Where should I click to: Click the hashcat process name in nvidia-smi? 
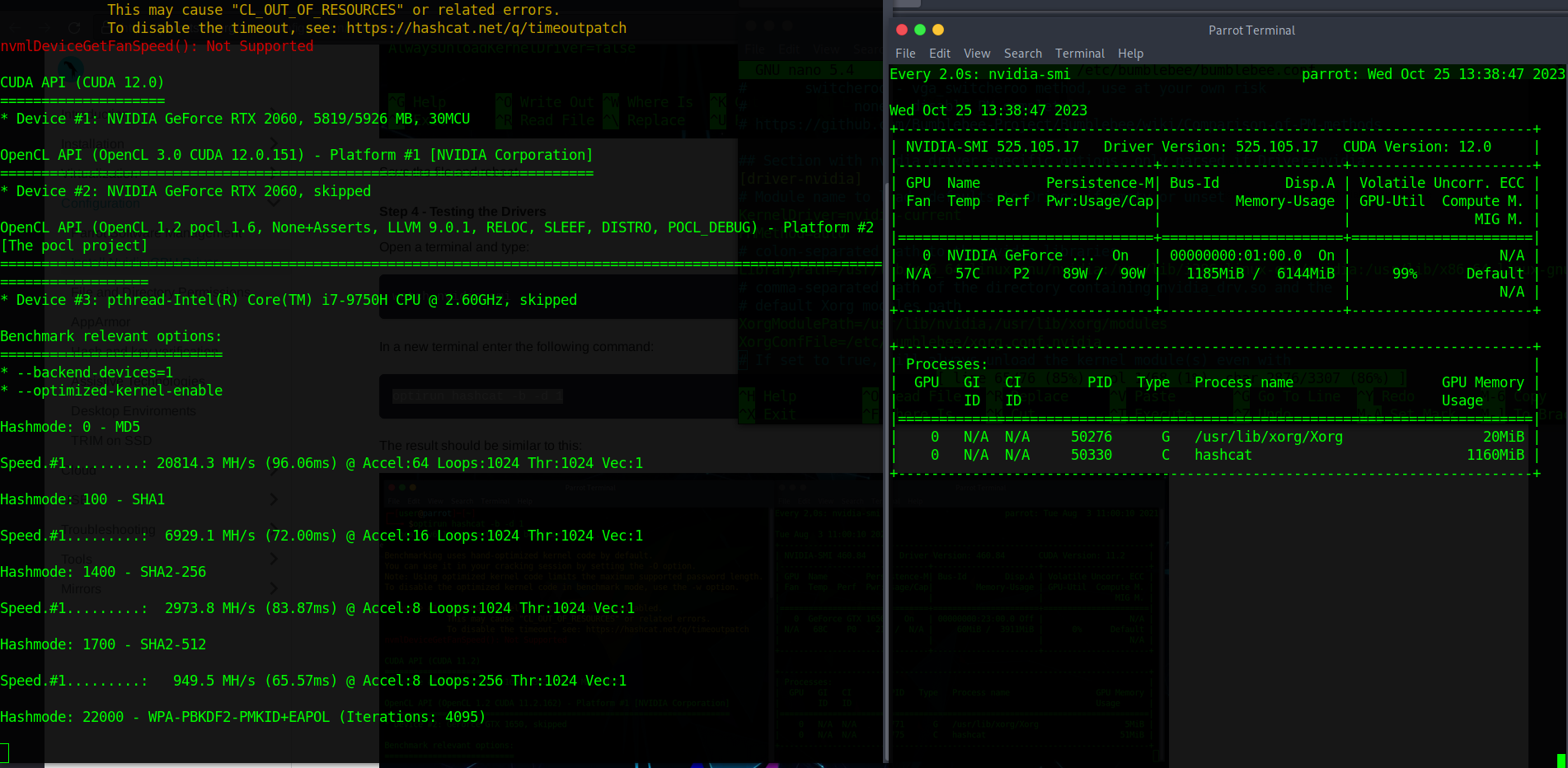point(1223,455)
